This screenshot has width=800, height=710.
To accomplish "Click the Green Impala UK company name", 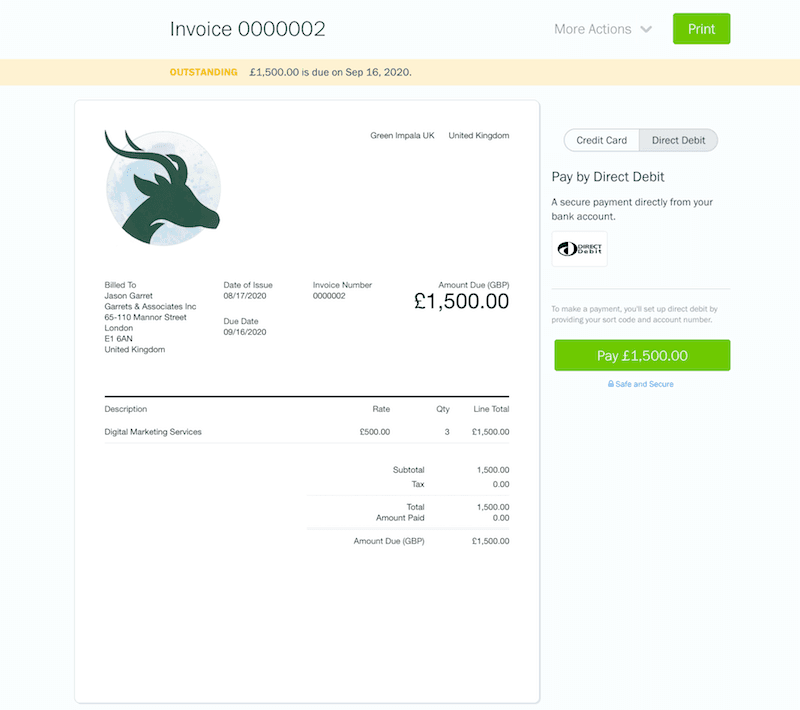I will (x=402, y=135).
